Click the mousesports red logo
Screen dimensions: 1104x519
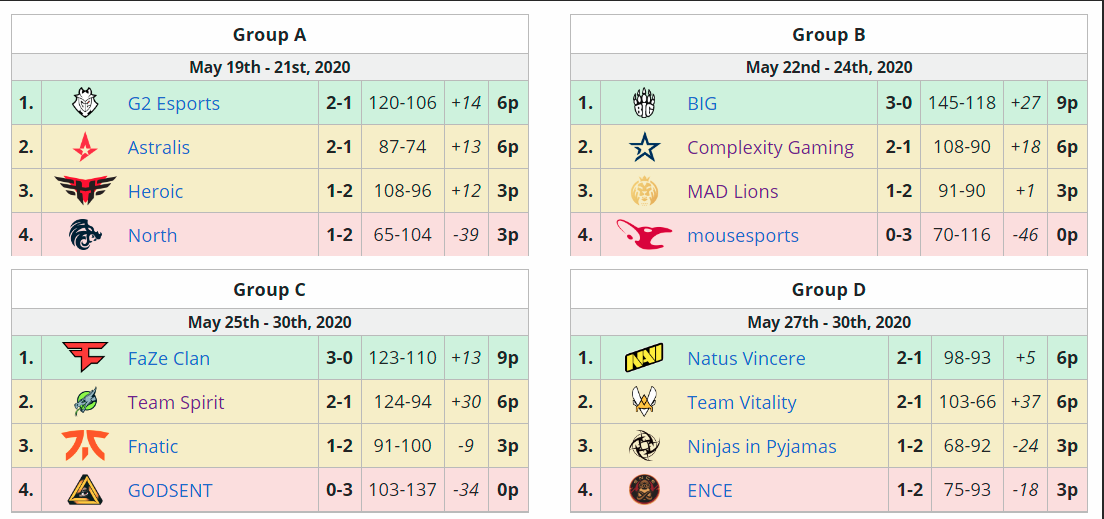pos(644,235)
